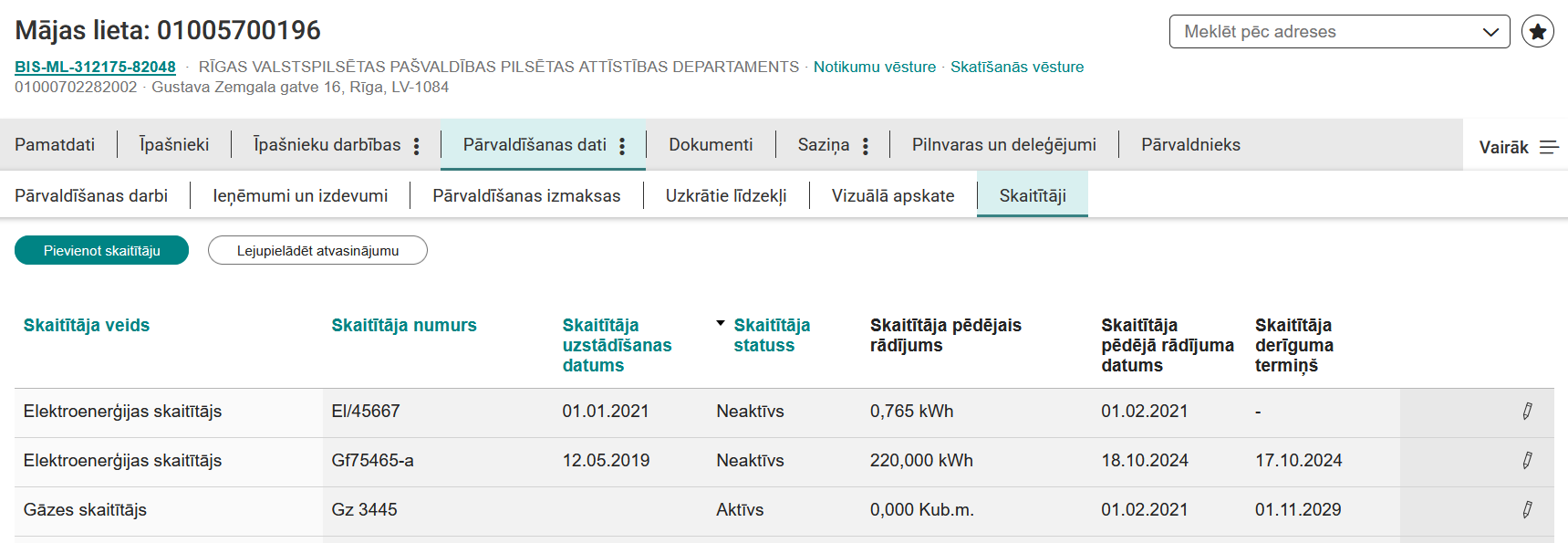The image size is (1568, 543).
Task: Click the installation date 12.05.2019
Action: click(x=606, y=461)
